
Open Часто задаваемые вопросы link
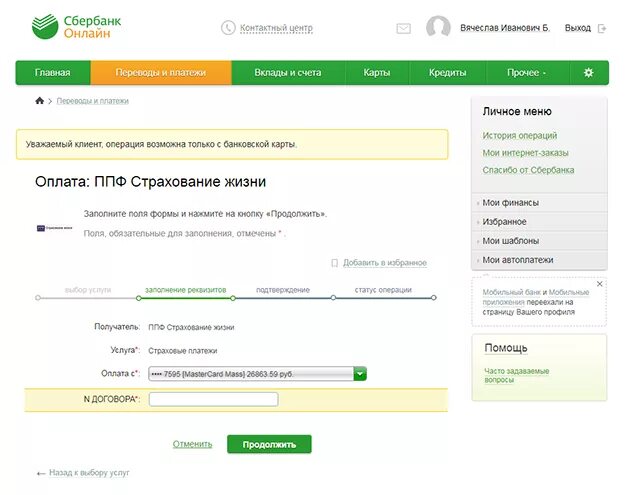[x=517, y=375]
